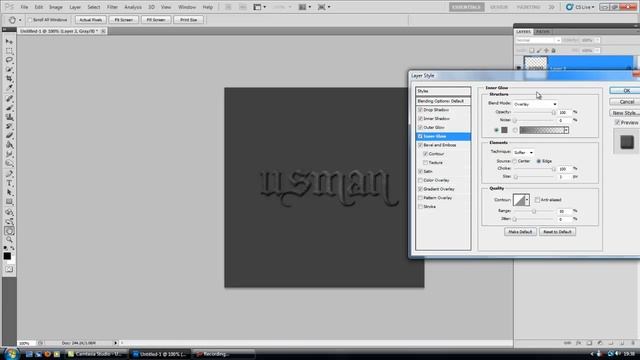Toggle the Inner Shadow checkbox
The width and height of the screenshot is (640, 360).
(x=420, y=118)
